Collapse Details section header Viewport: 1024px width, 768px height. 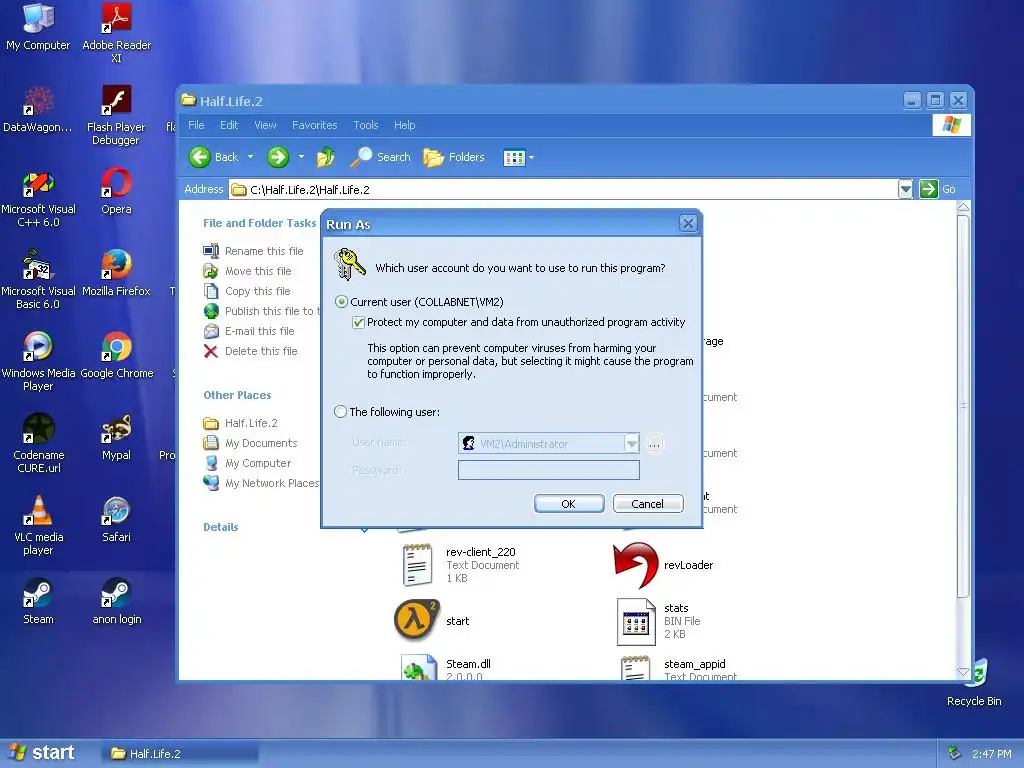click(221, 527)
